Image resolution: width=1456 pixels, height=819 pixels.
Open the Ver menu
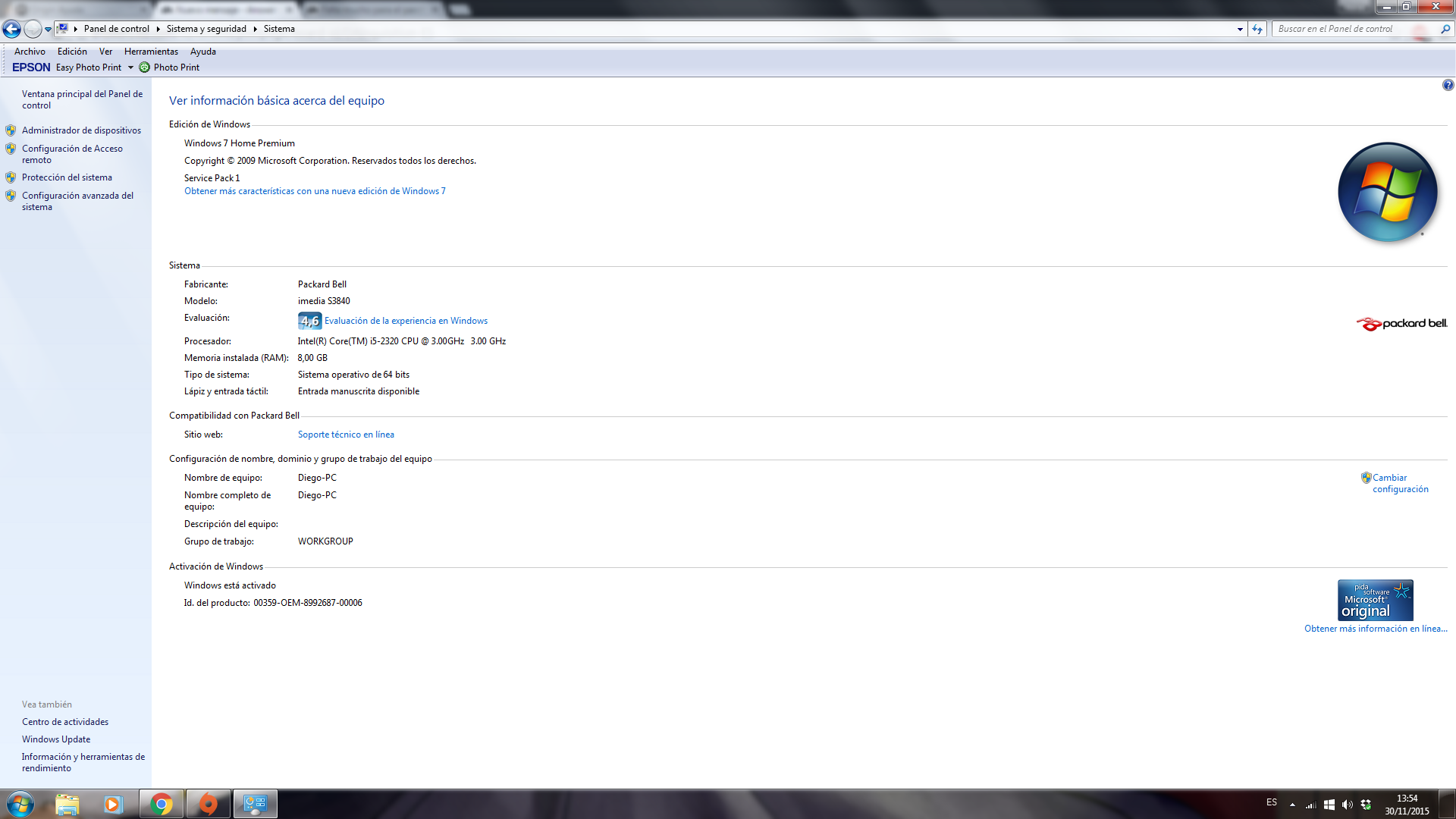click(105, 52)
